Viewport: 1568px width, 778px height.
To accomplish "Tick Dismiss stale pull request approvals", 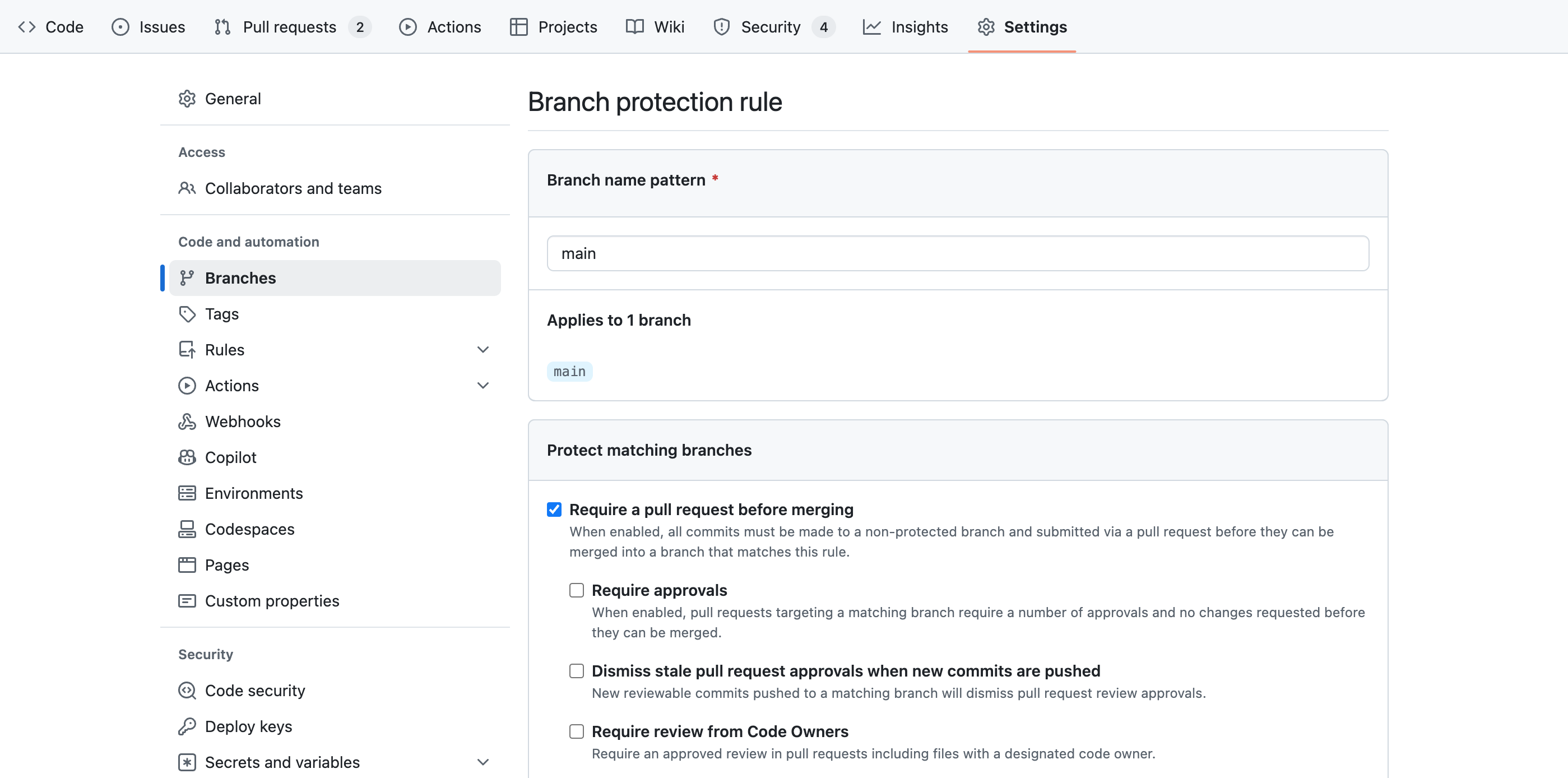I will click(577, 671).
